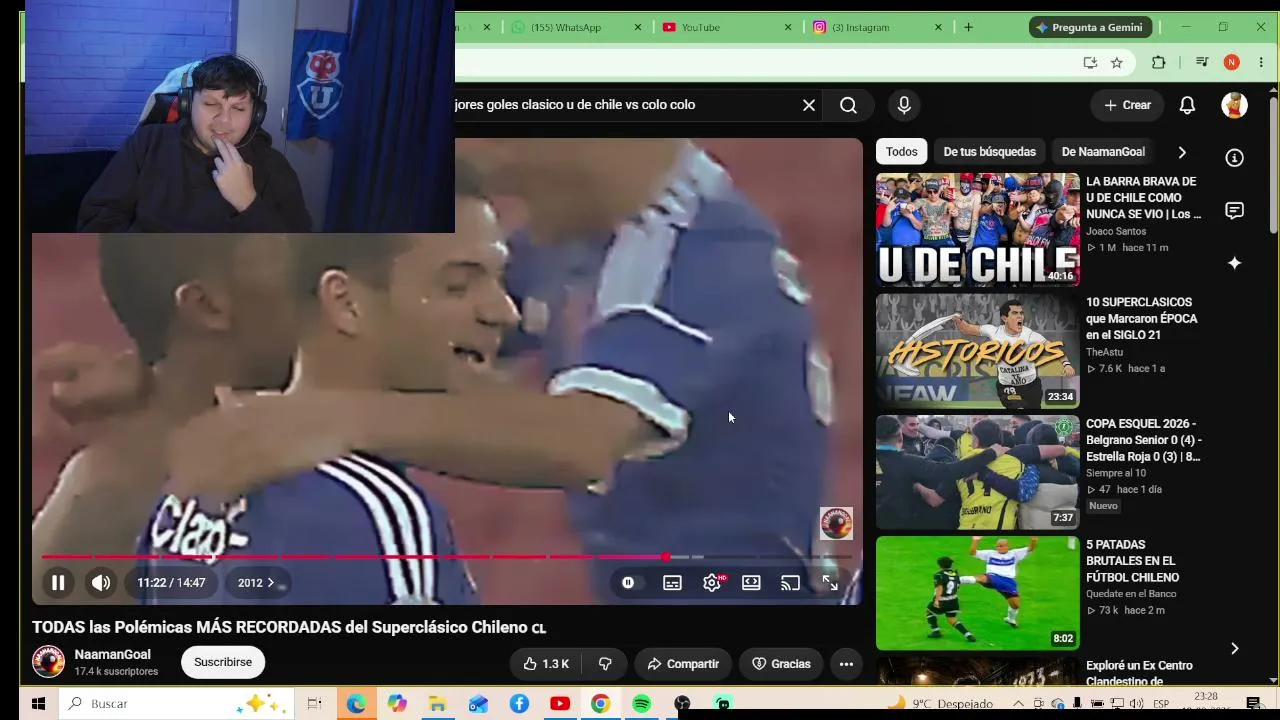This screenshot has height=720, width=1280.
Task: Open File Explorer from the taskbar
Action: [437, 704]
